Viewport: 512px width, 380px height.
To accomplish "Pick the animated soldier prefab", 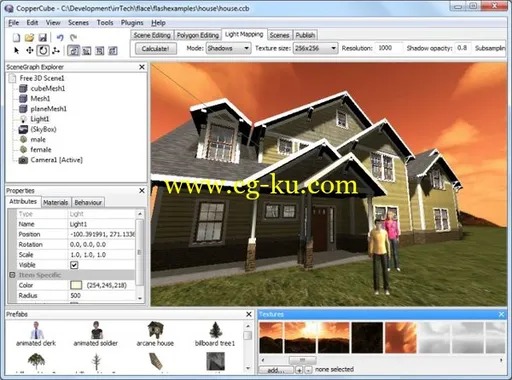I will 96,334.
